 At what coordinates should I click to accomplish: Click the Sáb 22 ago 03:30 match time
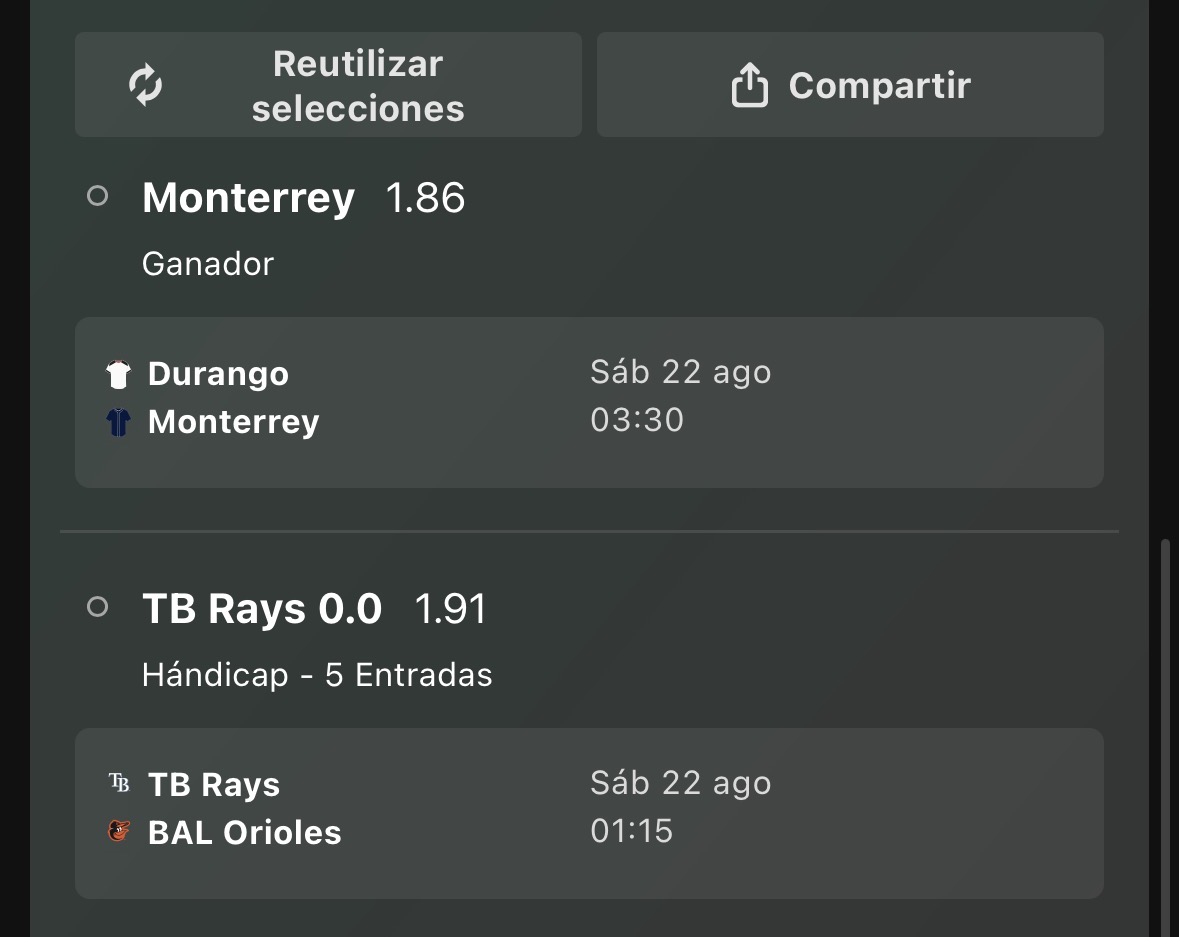pyautogui.click(x=680, y=396)
